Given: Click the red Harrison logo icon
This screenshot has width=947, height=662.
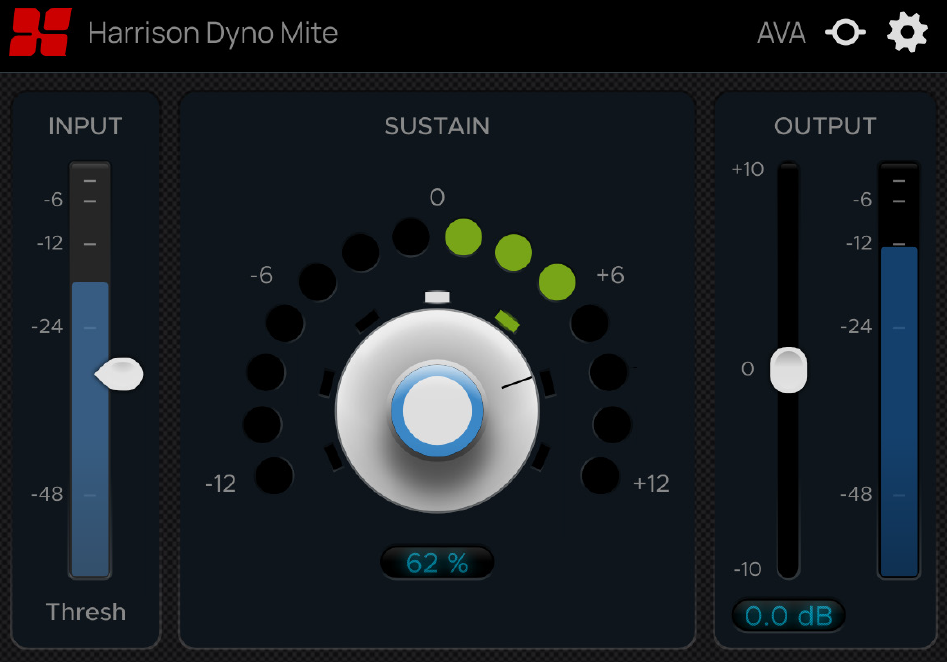Looking at the screenshot, I should pos(40,32).
